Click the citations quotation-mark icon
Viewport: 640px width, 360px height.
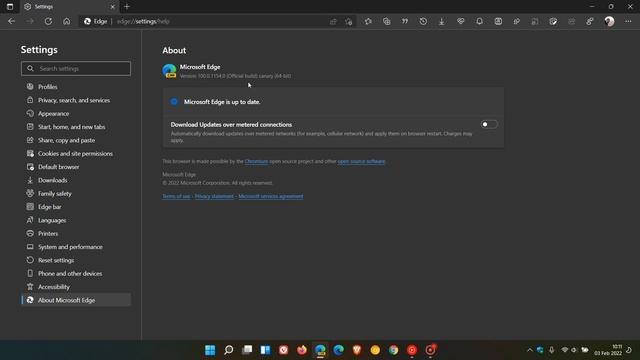(405, 21)
